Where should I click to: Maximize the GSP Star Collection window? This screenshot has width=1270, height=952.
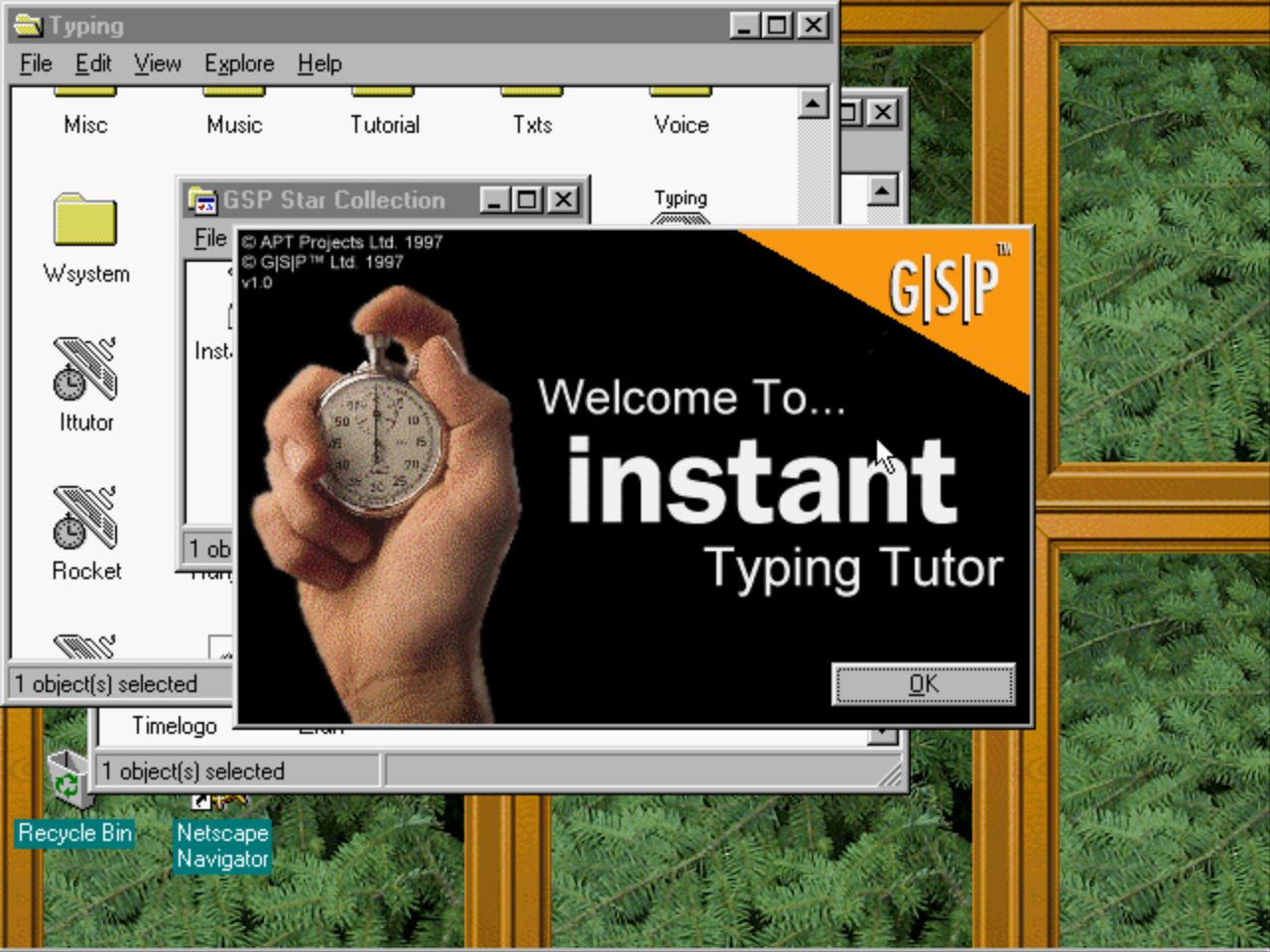pos(529,200)
